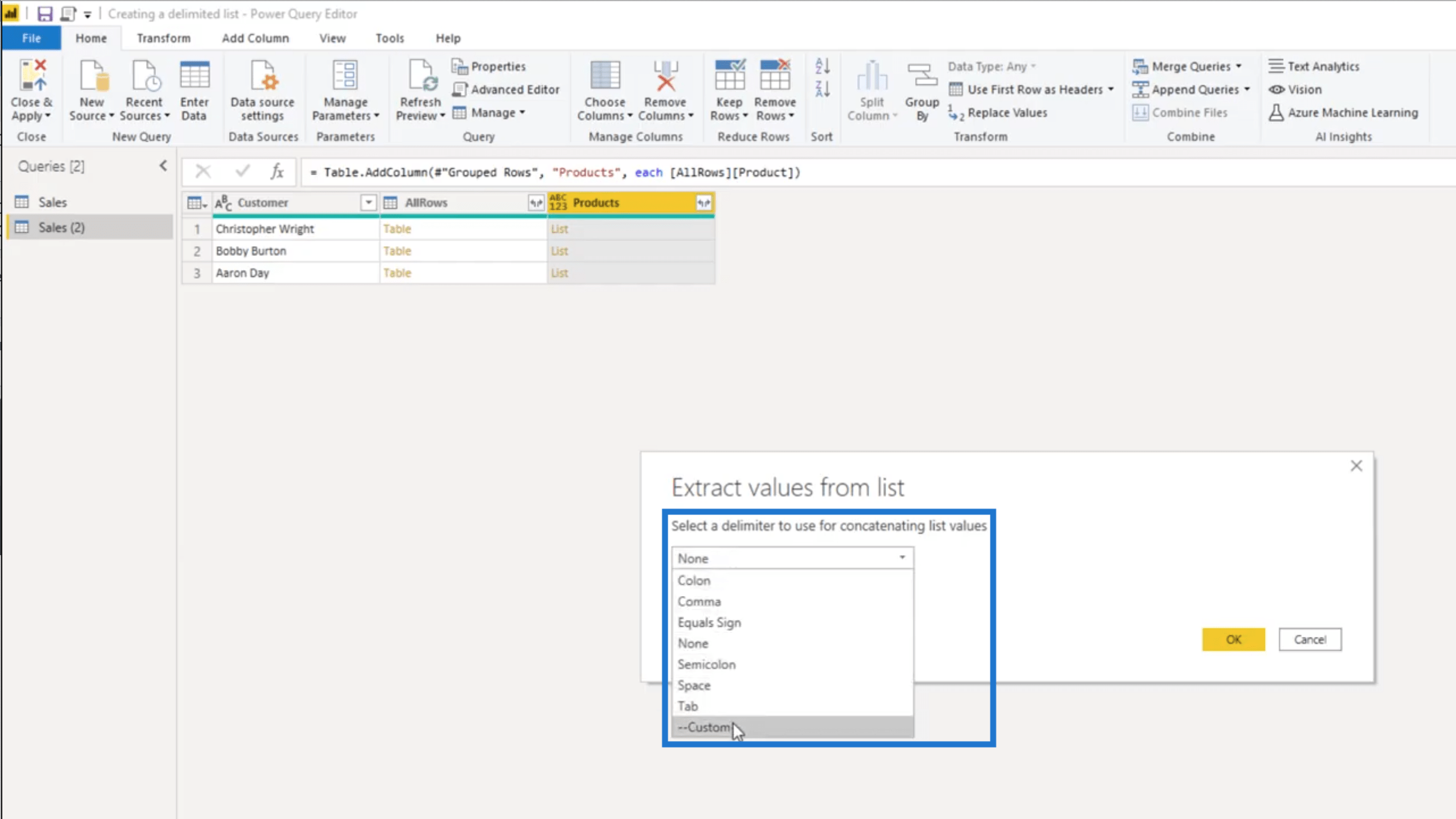Click the Cancel button to dismiss
The height and width of the screenshot is (819, 1456).
click(1310, 639)
